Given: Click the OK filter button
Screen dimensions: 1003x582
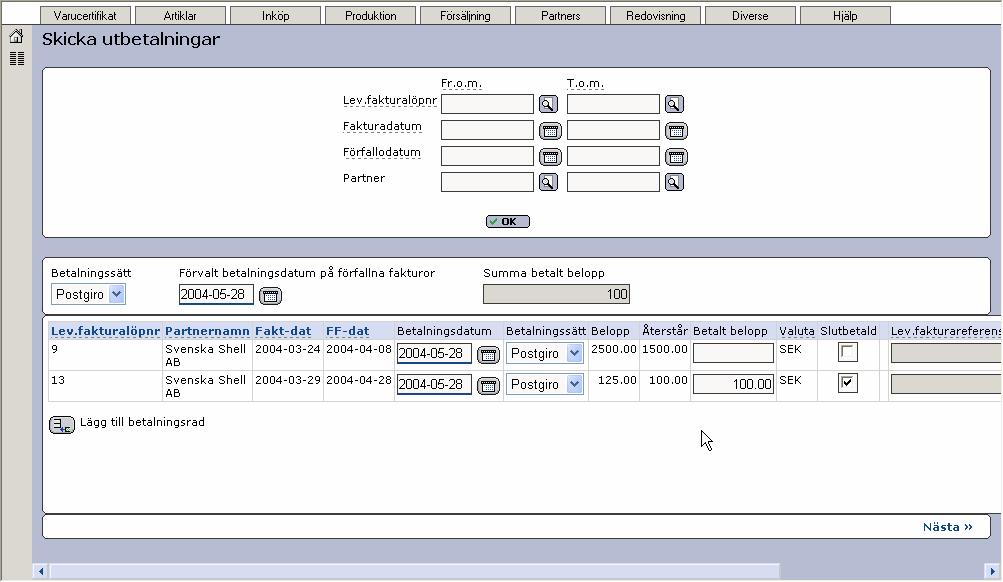Looking at the screenshot, I should coord(508,221).
